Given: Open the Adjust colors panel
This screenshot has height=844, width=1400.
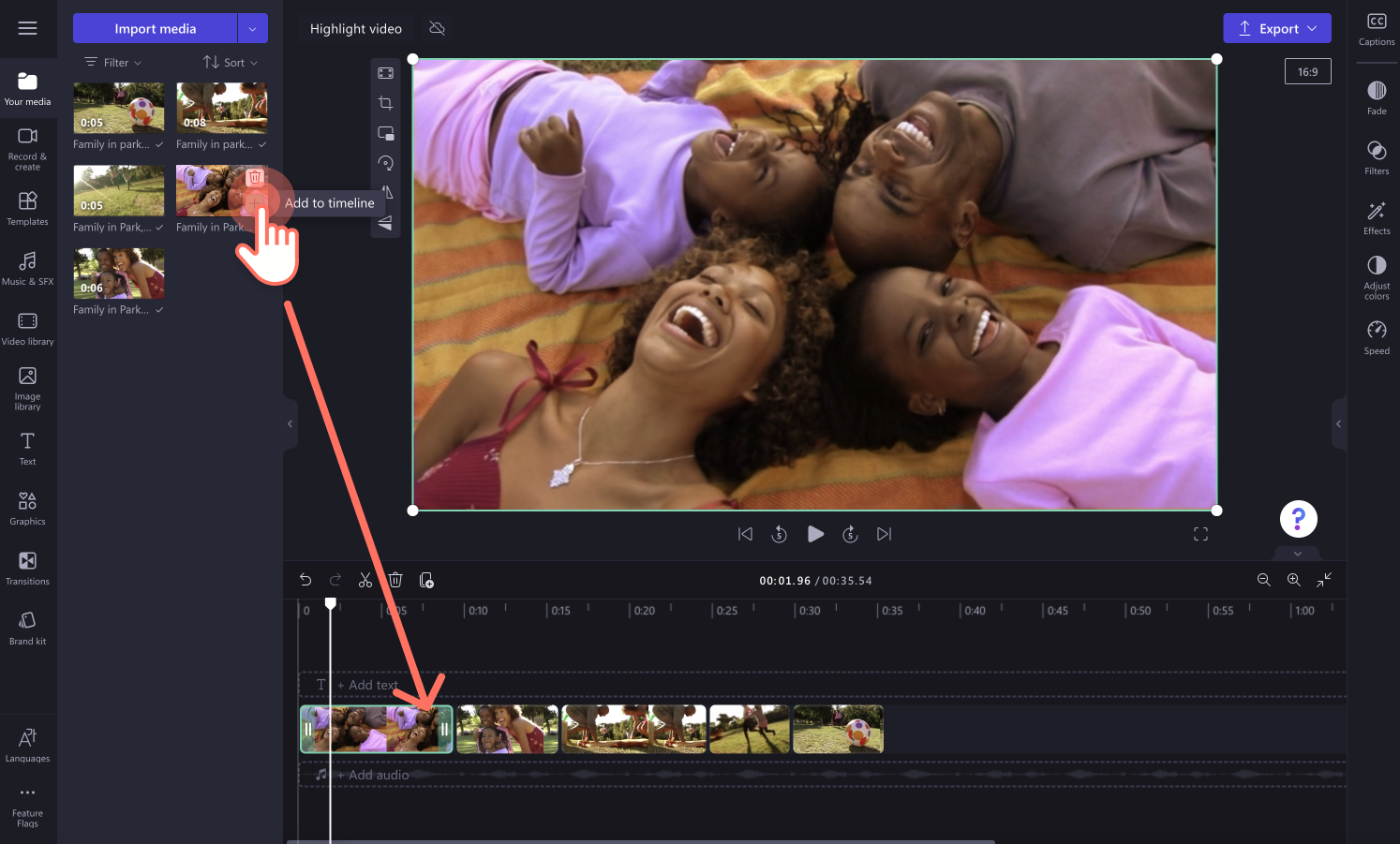Looking at the screenshot, I should (1376, 276).
